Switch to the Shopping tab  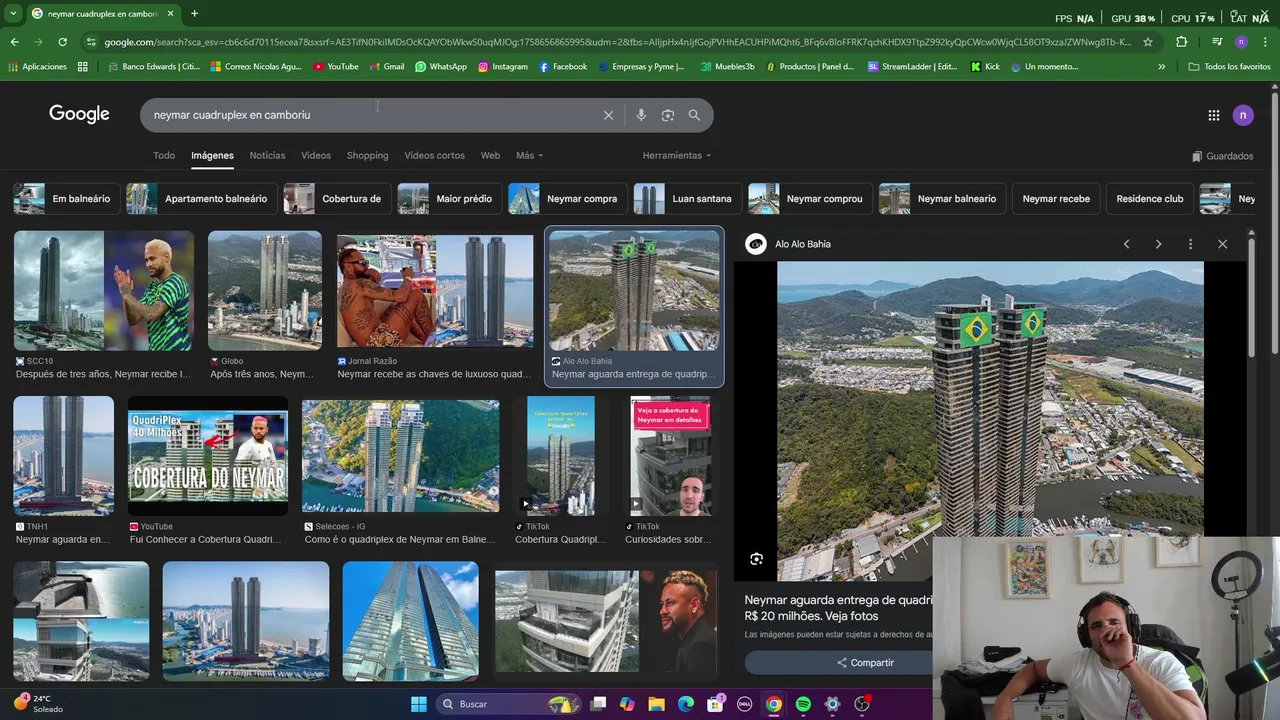pos(367,155)
